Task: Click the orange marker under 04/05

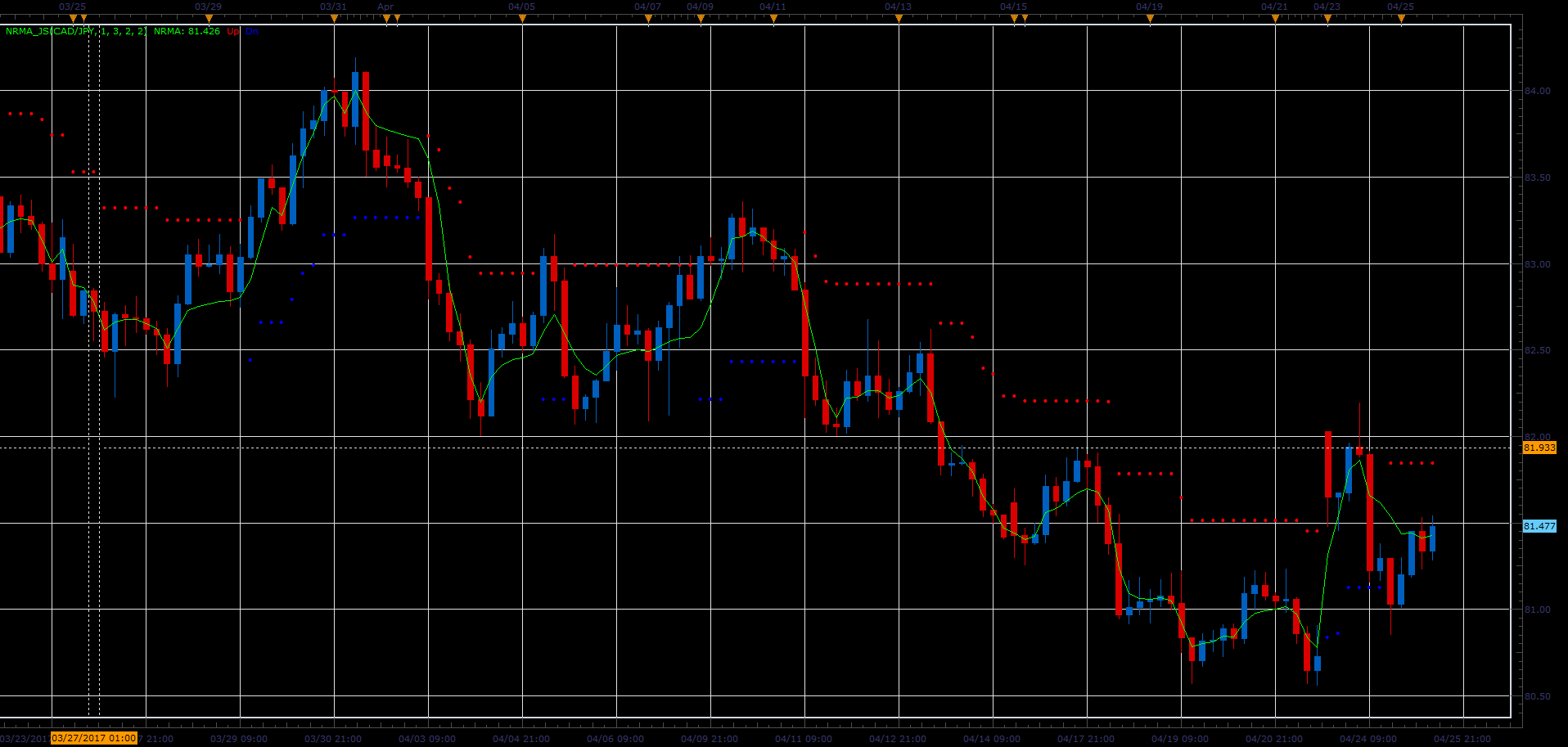Action: point(522,18)
